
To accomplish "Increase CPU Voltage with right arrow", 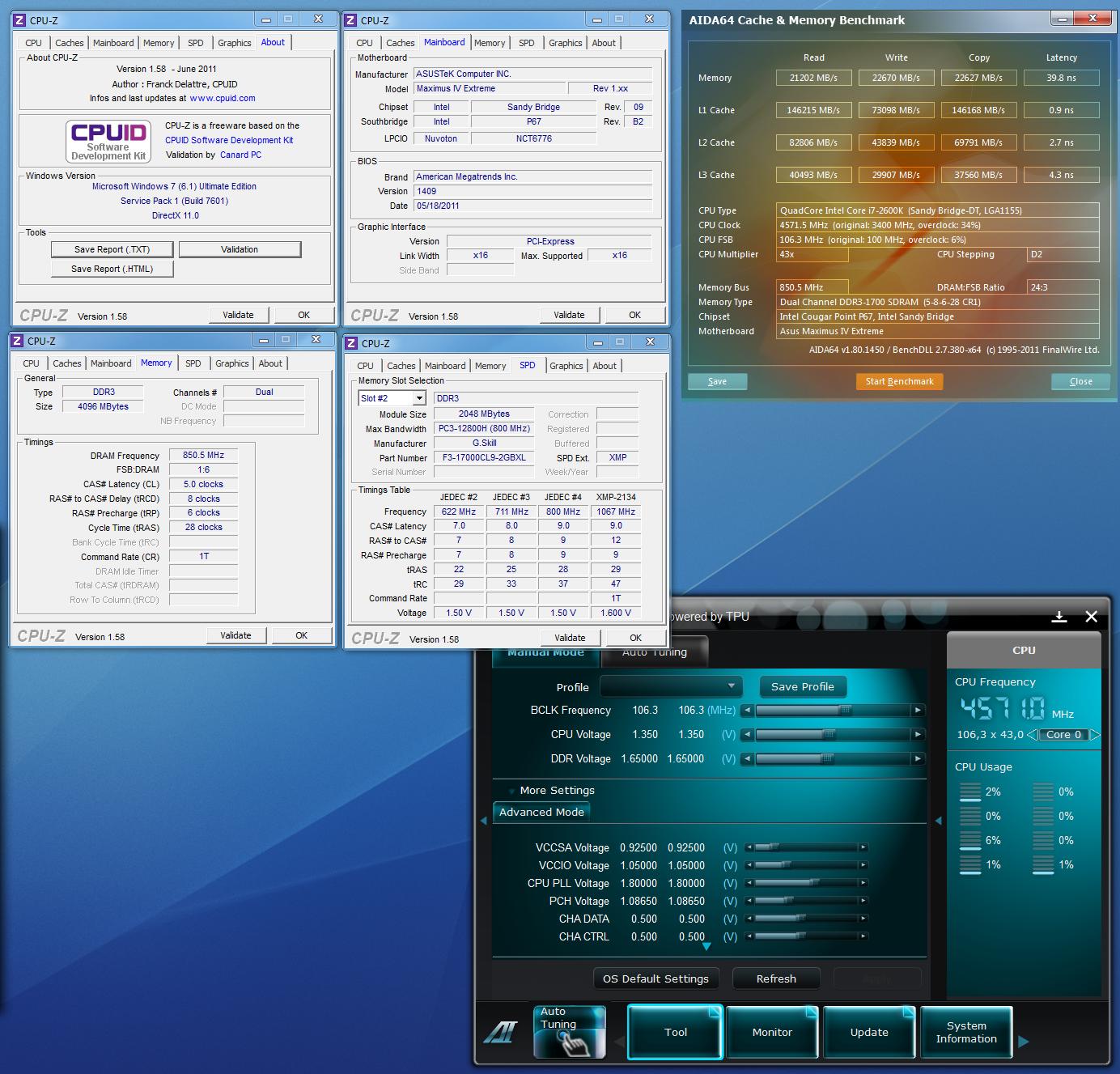I will point(918,735).
